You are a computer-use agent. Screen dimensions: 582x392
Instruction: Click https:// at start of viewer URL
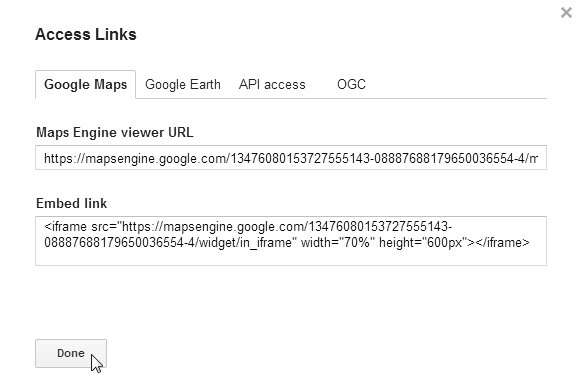64,159
